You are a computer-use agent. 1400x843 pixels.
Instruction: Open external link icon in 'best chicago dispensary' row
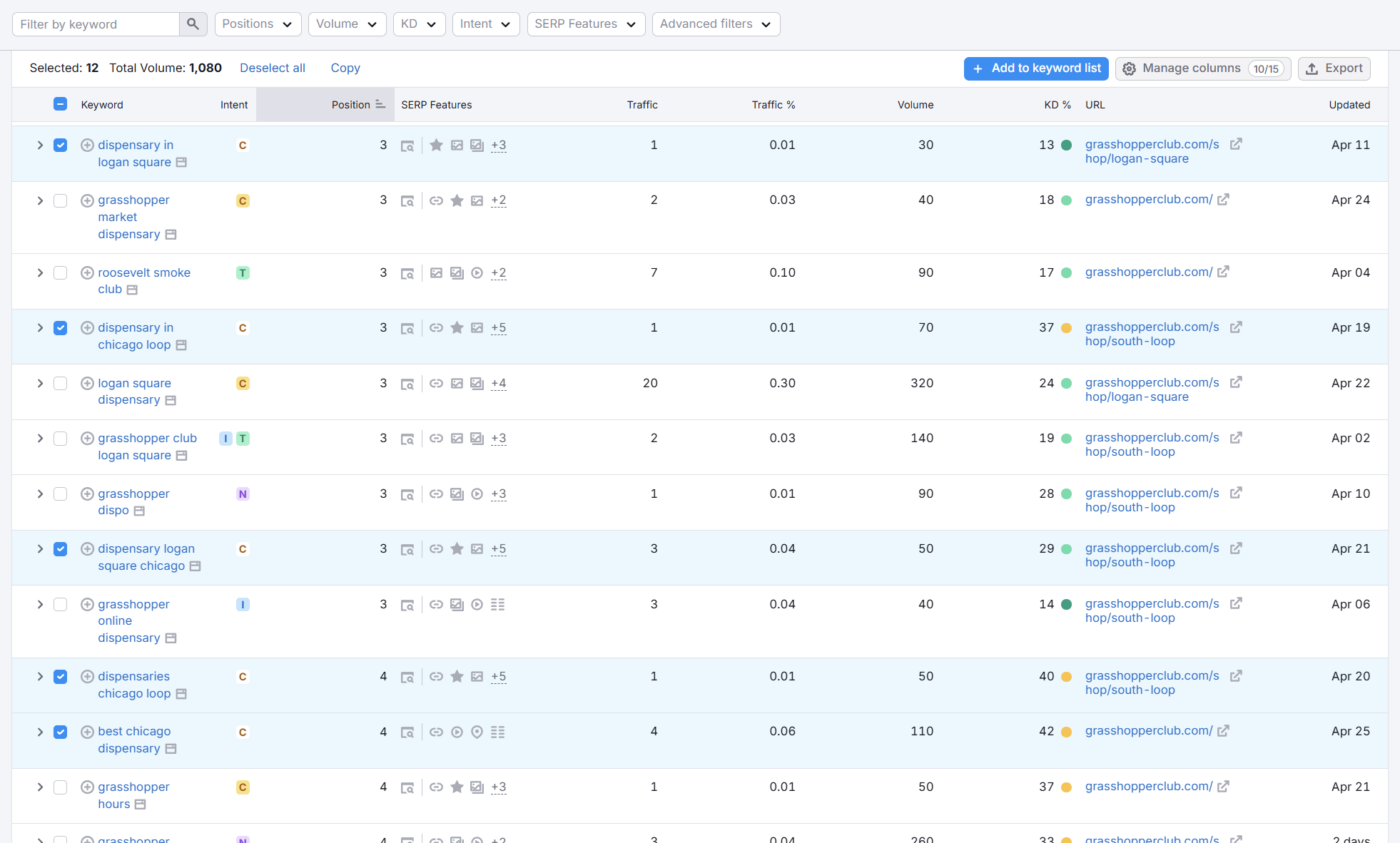click(1223, 730)
